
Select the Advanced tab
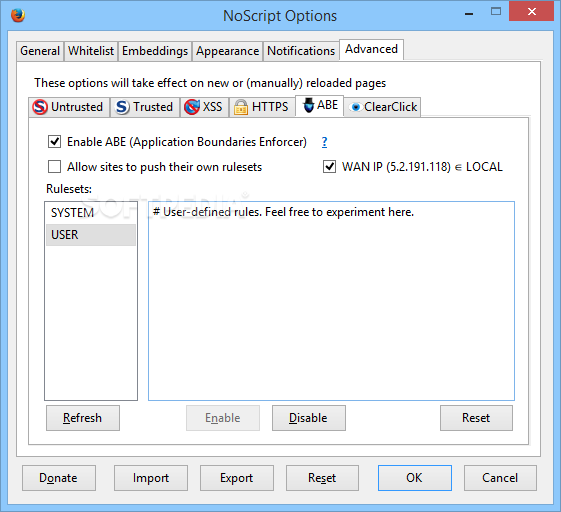tap(371, 49)
